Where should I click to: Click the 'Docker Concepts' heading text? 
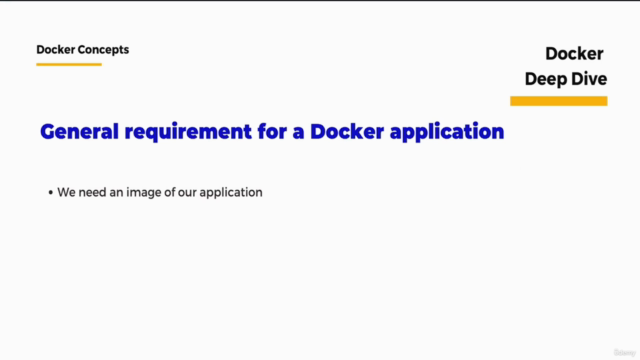[82, 50]
